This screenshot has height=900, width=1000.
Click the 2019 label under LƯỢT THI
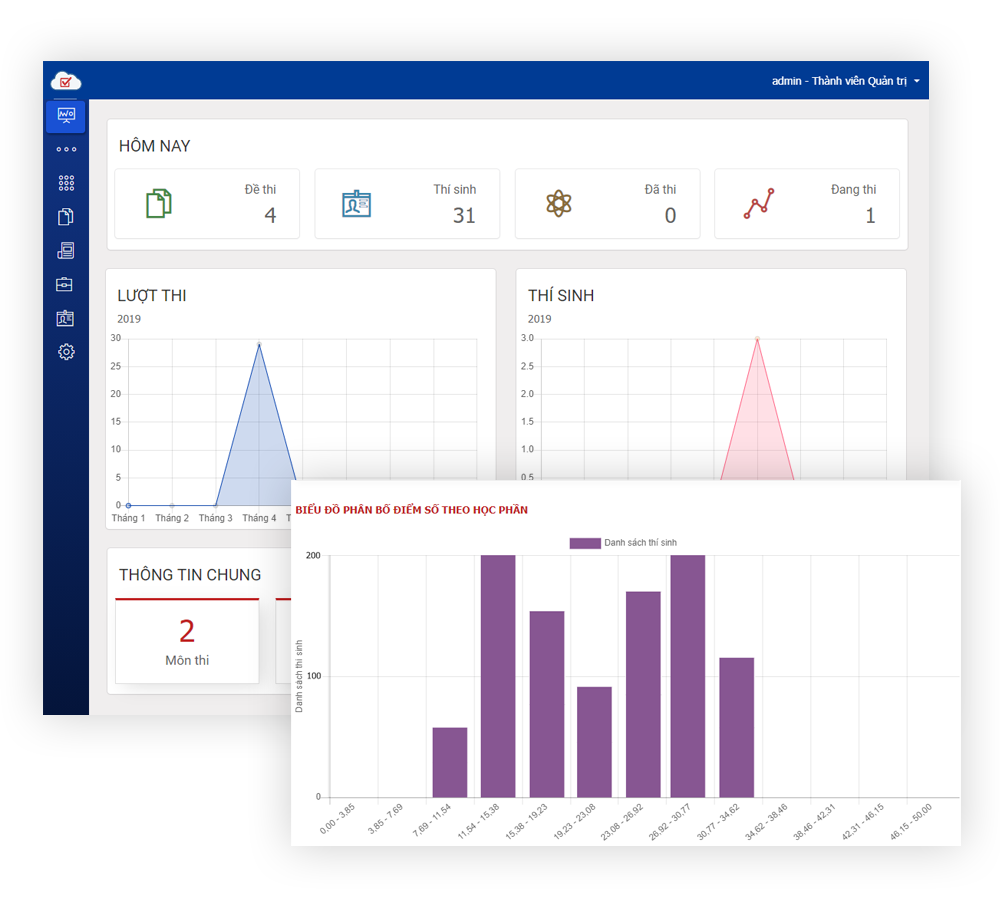coord(129,319)
